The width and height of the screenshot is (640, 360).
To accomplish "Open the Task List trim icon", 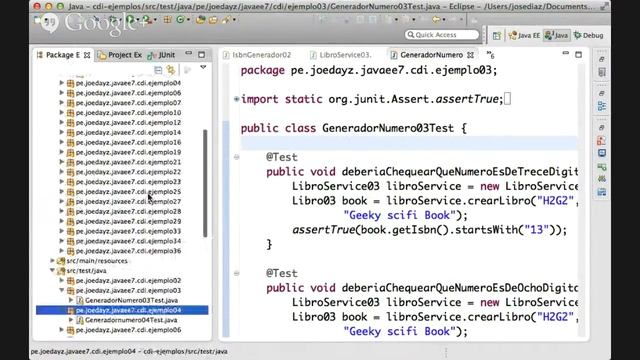I will coord(602,72).
